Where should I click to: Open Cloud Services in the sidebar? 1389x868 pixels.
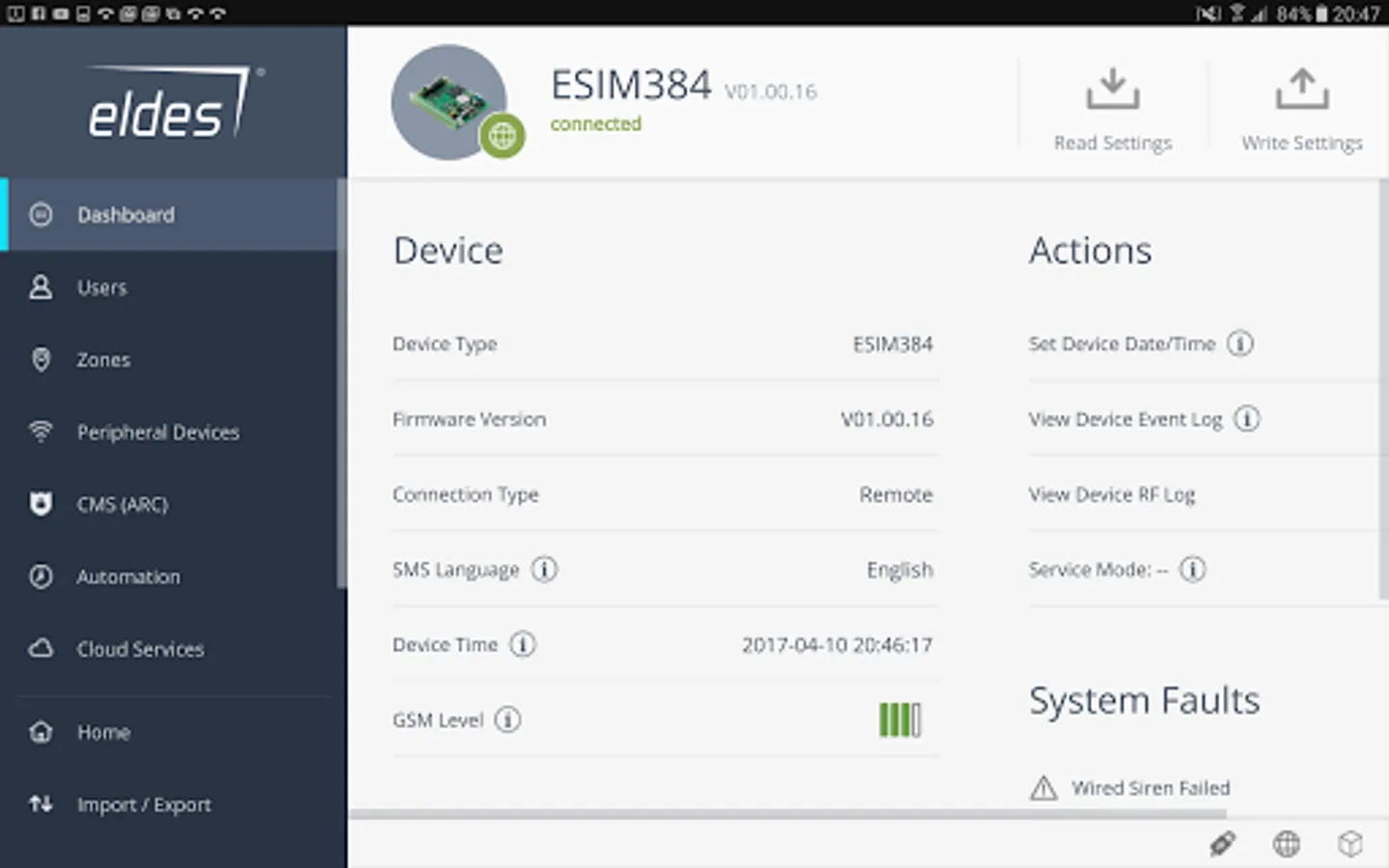point(174,648)
